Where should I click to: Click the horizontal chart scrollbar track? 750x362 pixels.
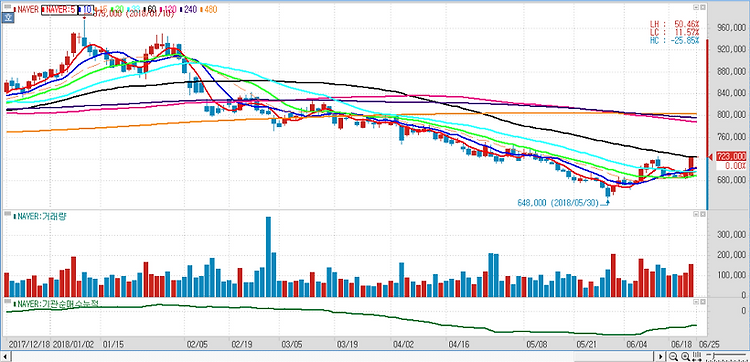333,357
